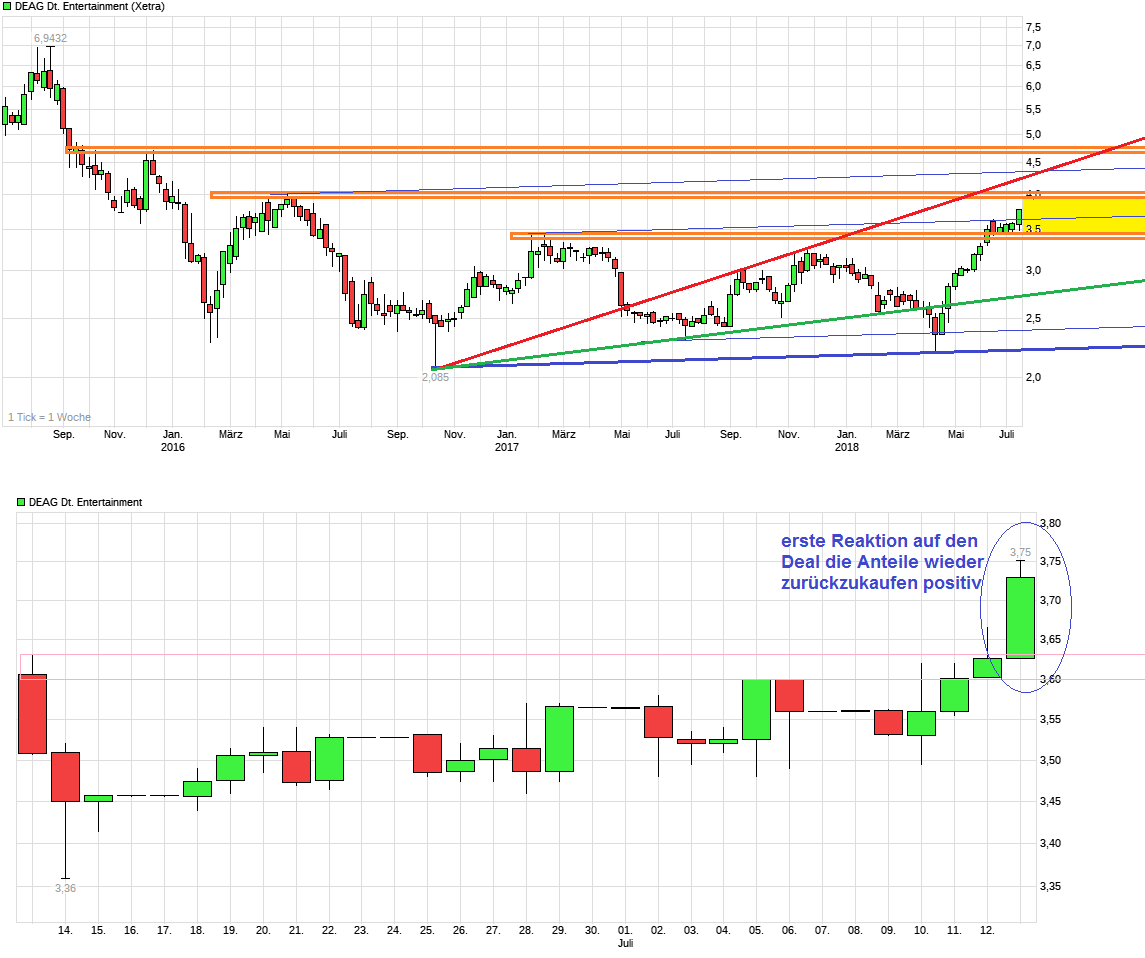Click the annotation text about the Deal reaction
This screenshot has height=958, width=1145.
[x=880, y=560]
